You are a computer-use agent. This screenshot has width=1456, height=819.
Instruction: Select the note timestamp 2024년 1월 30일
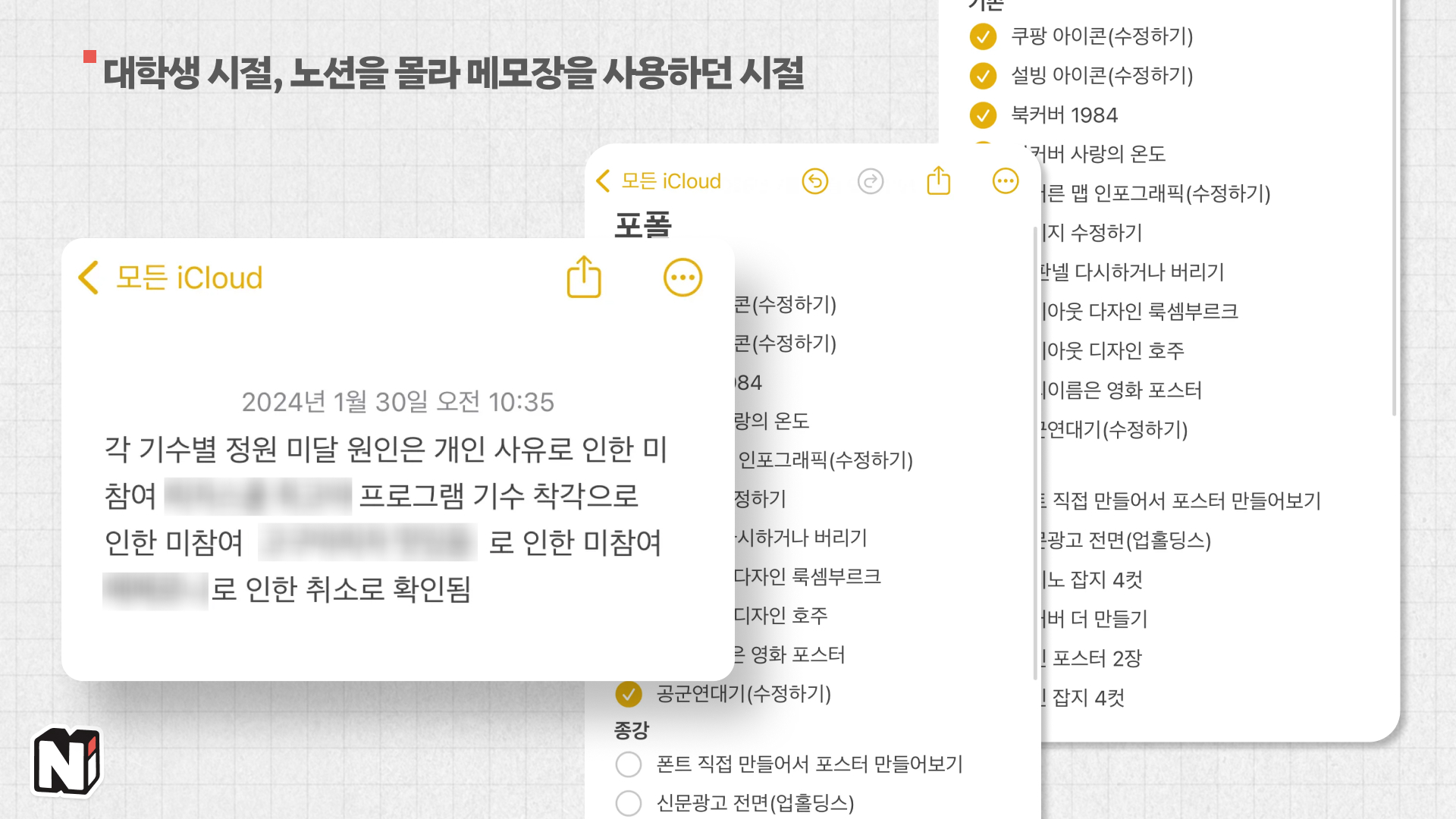click(x=400, y=403)
